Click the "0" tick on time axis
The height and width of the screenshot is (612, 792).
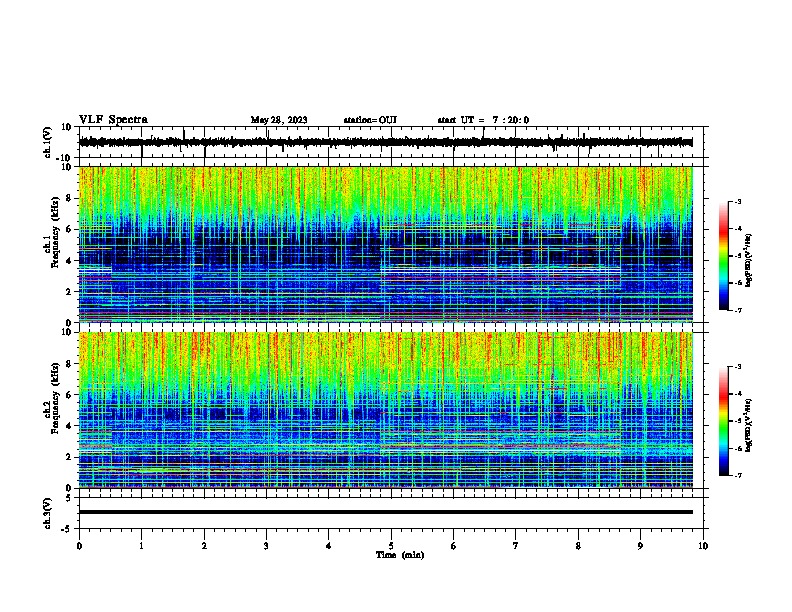tap(79, 546)
